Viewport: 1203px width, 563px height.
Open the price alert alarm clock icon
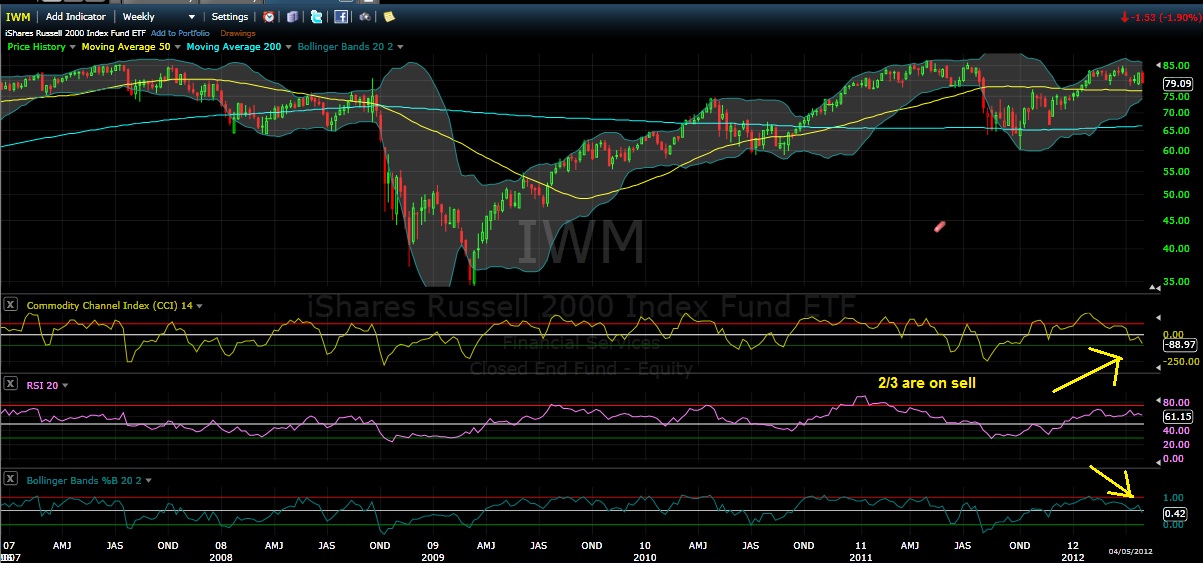tap(270, 17)
